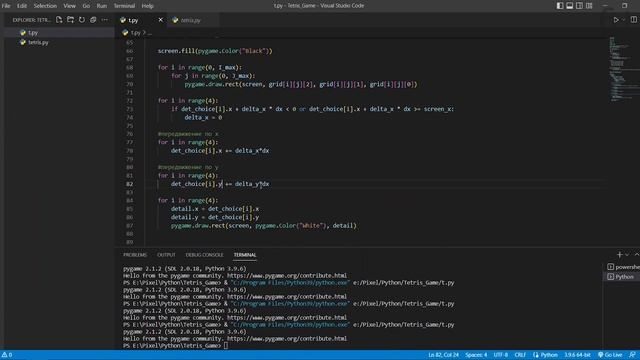Image resolution: width=640 pixels, height=360 pixels.
Task: Click t.py breadcrumb above the editor
Action: coord(136,33)
